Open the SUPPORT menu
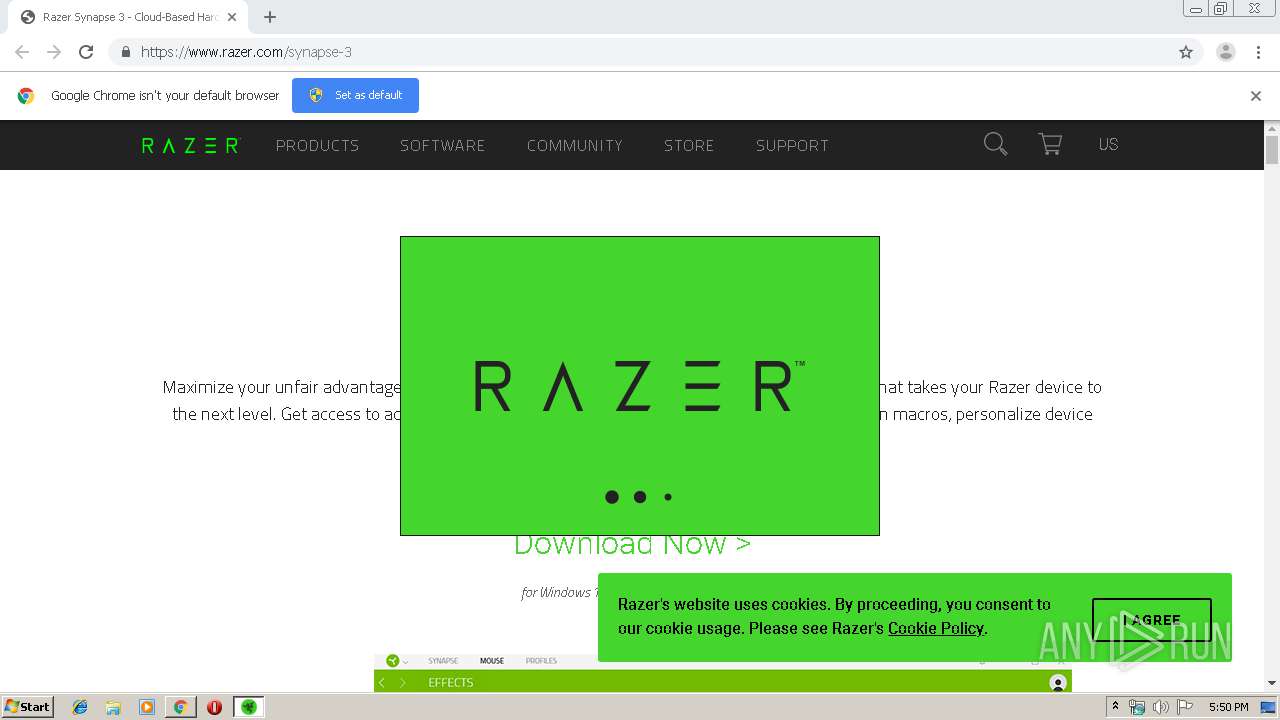The height and width of the screenshot is (720, 1280). pyautogui.click(x=792, y=145)
